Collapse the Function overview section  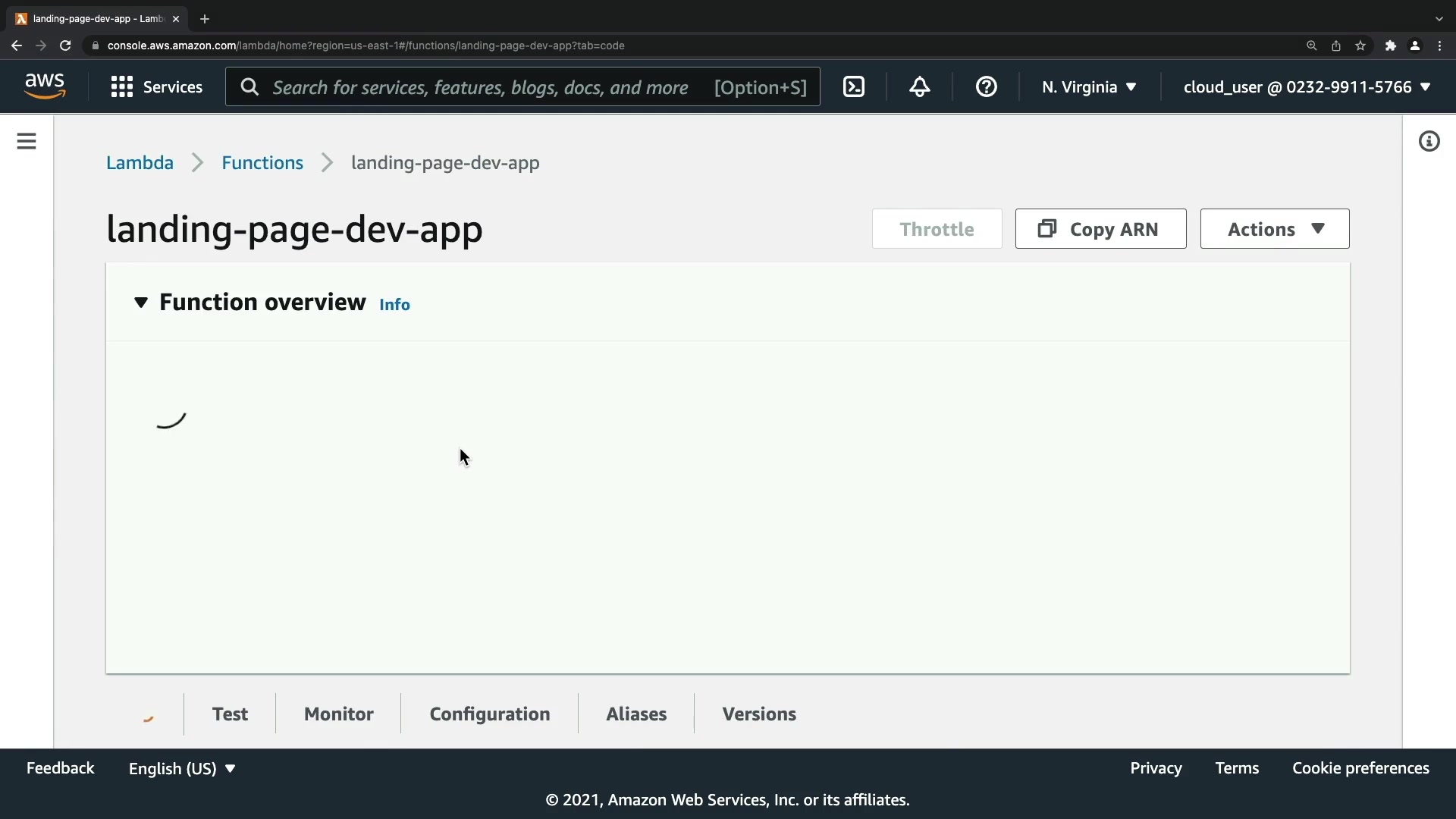click(141, 303)
